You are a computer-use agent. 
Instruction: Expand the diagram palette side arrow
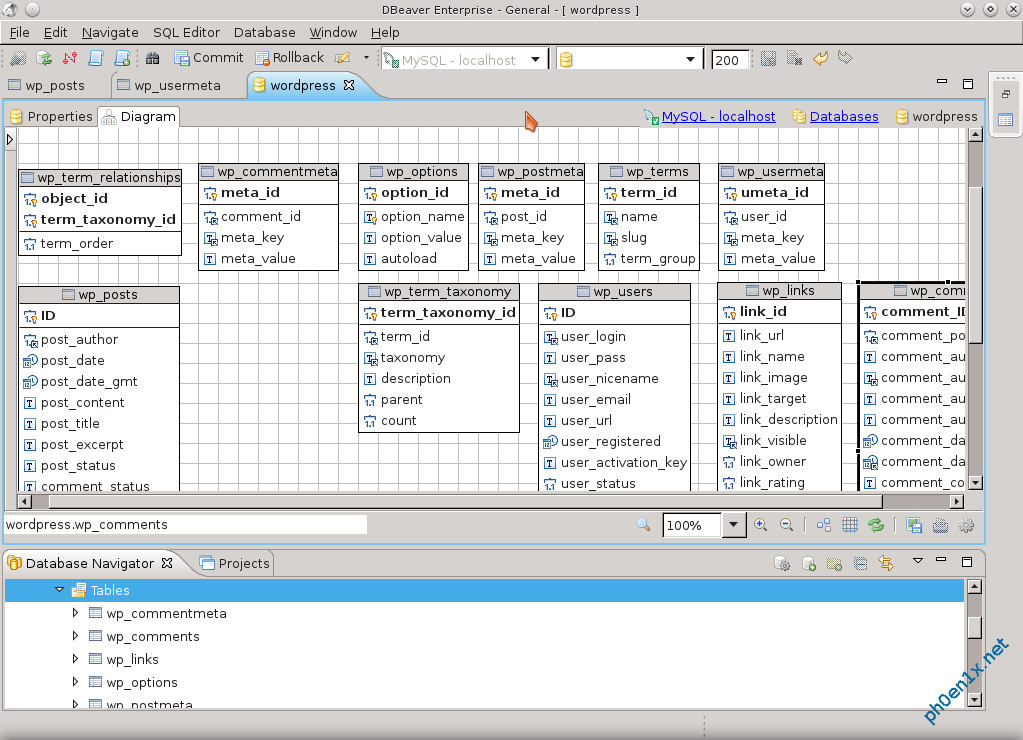(10, 139)
